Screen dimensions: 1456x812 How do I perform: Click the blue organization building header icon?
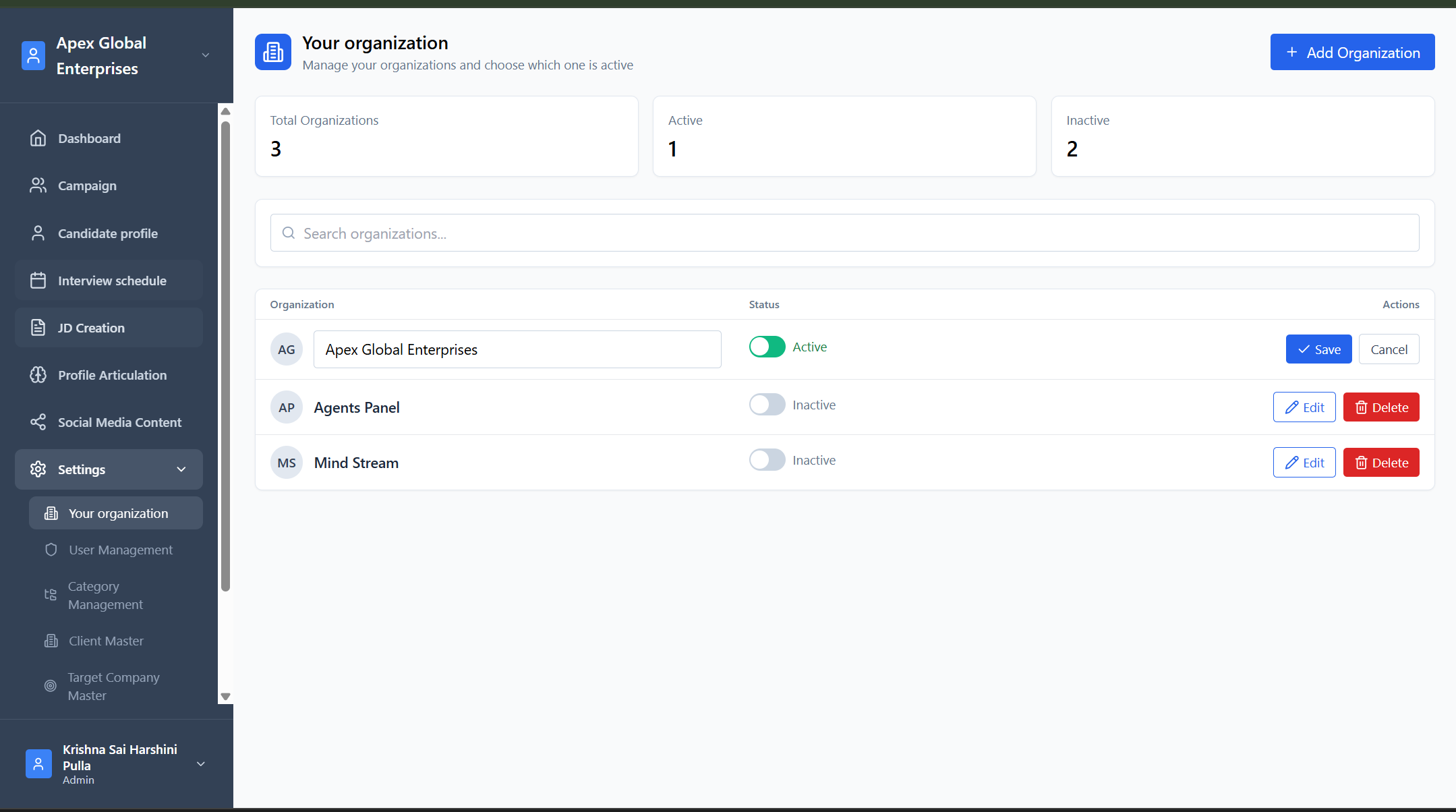[x=273, y=52]
